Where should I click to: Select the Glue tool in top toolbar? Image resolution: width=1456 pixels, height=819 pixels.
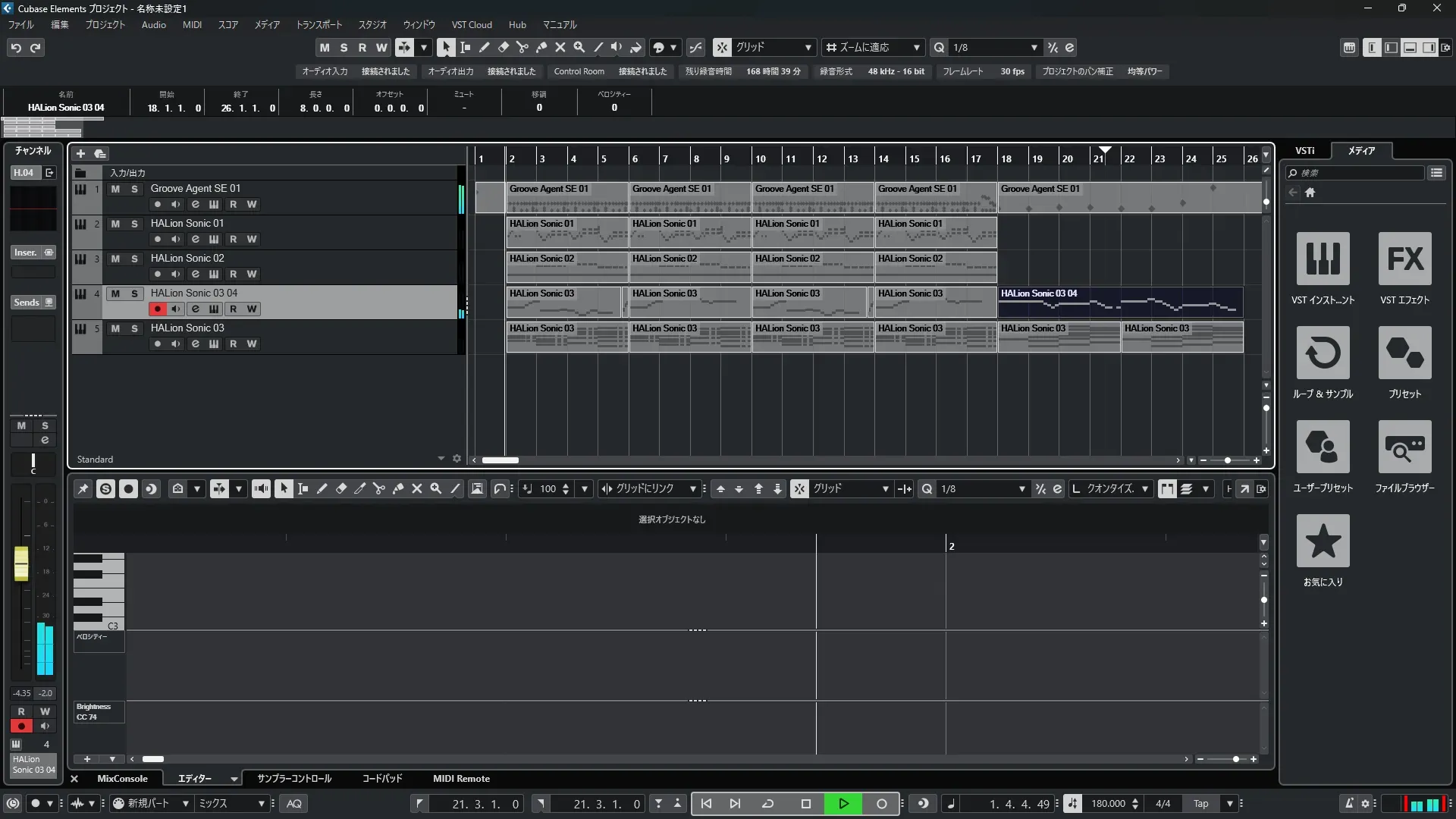click(541, 47)
